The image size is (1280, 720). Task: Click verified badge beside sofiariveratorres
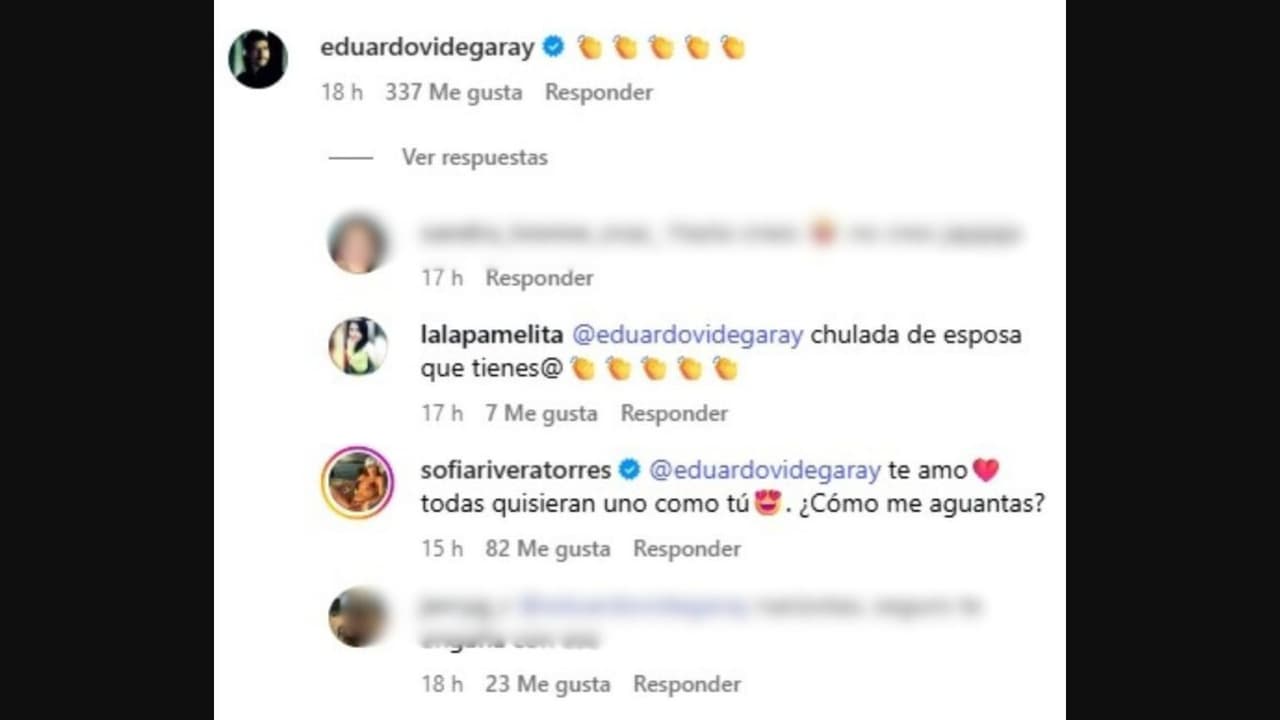tap(629, 469)
